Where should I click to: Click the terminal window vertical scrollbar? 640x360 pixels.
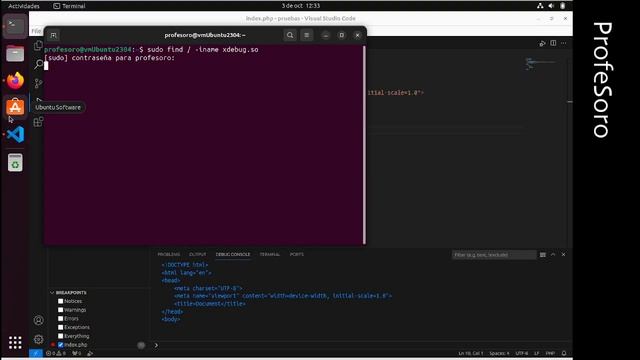coord(364,144)
